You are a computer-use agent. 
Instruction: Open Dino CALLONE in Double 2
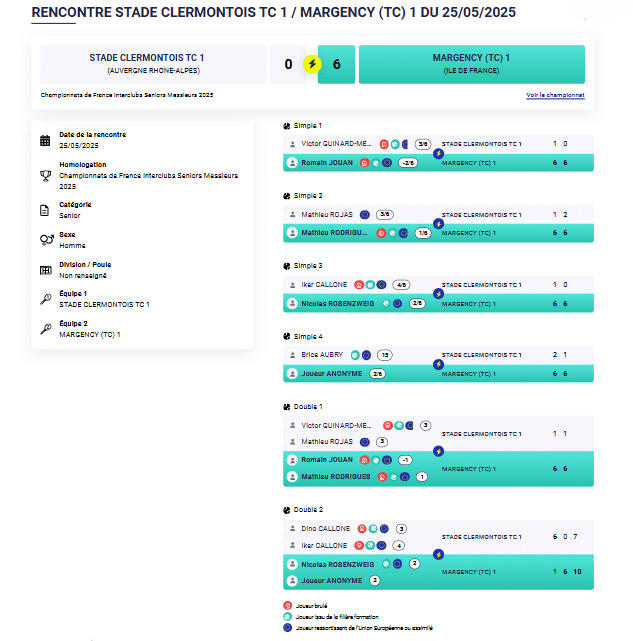(326, 528)
